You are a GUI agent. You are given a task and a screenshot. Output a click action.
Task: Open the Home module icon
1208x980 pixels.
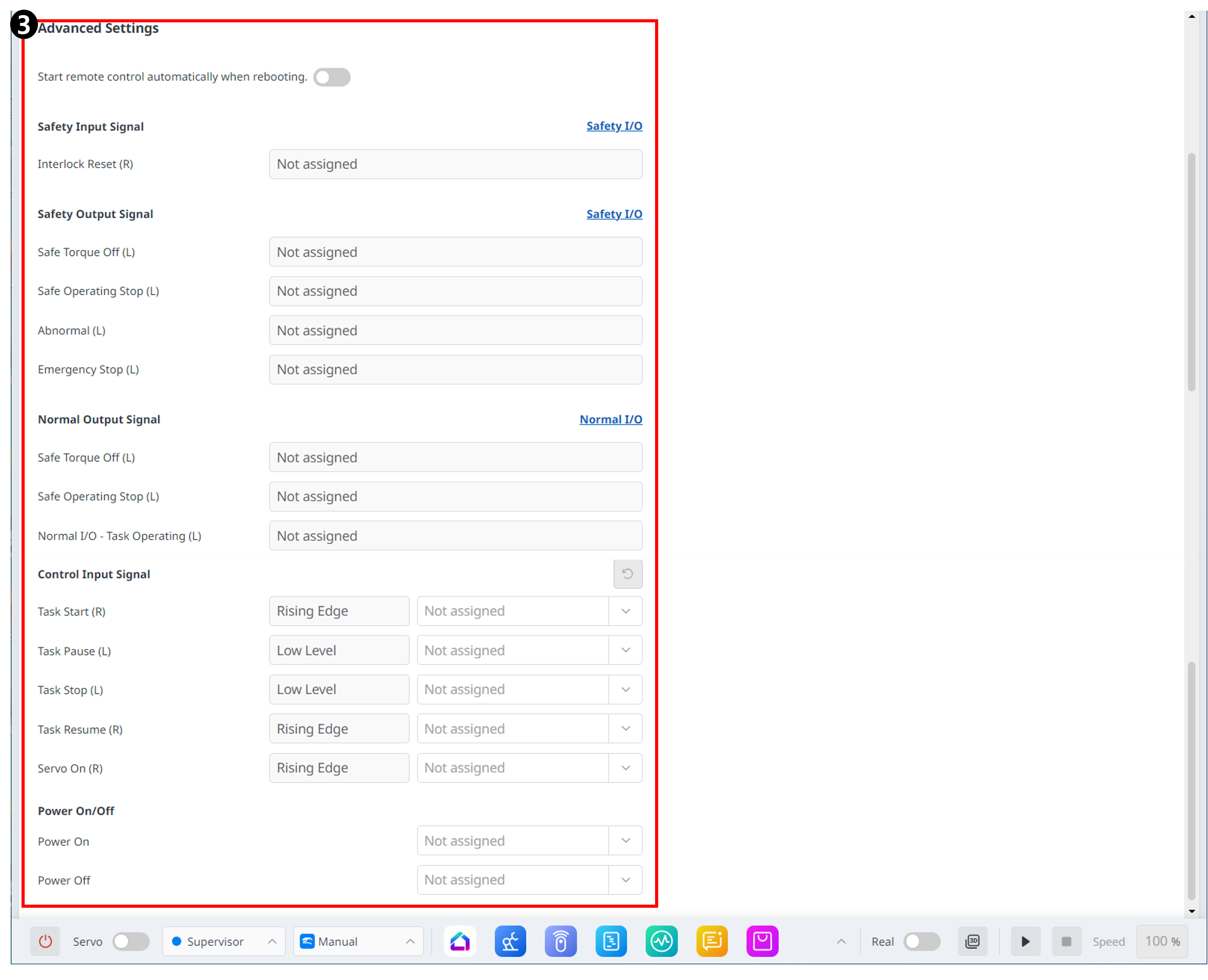click(x=460, y=941)
